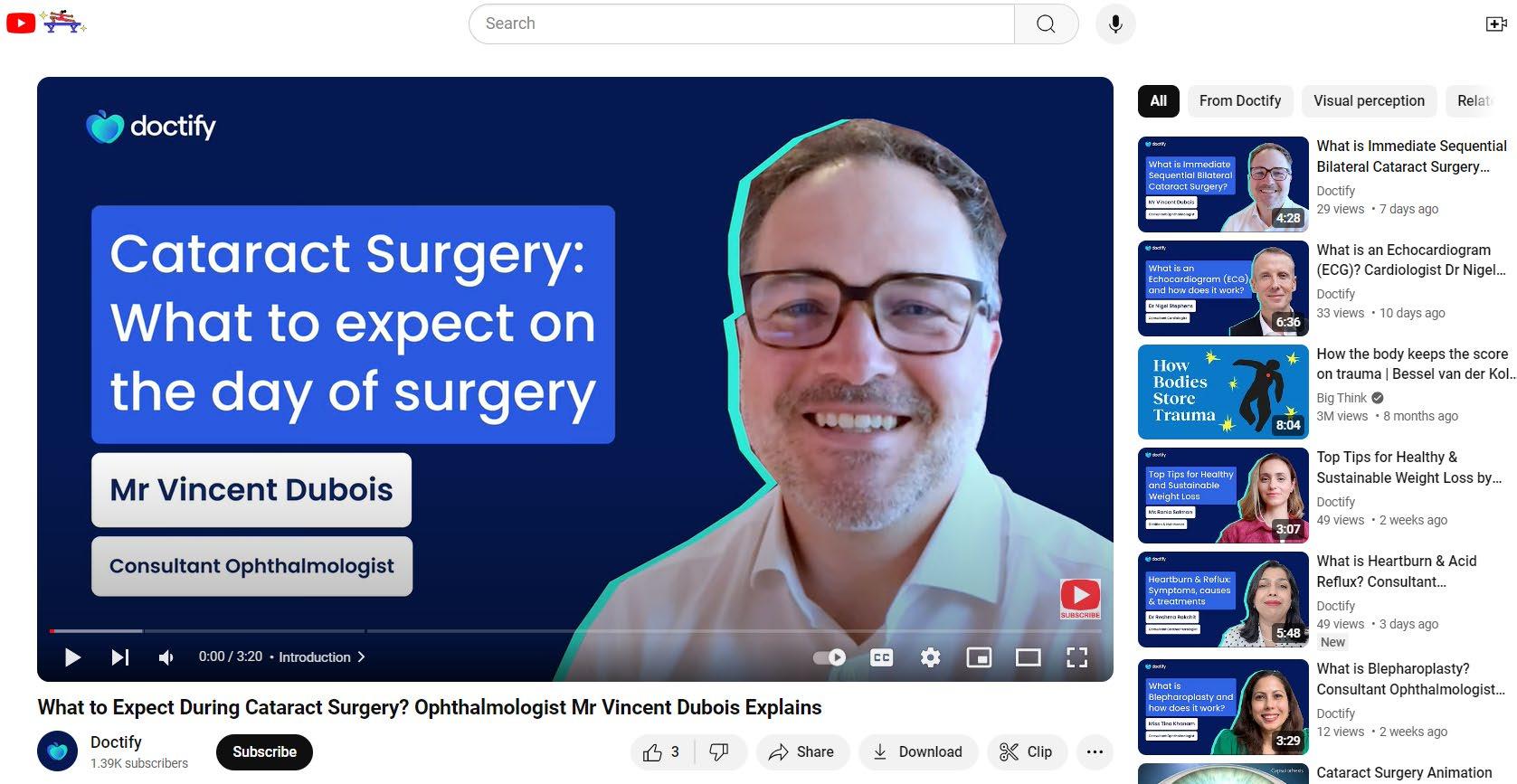Start voice search with the microphone
Screen dimensions: 1517x784
point(1115,24)
